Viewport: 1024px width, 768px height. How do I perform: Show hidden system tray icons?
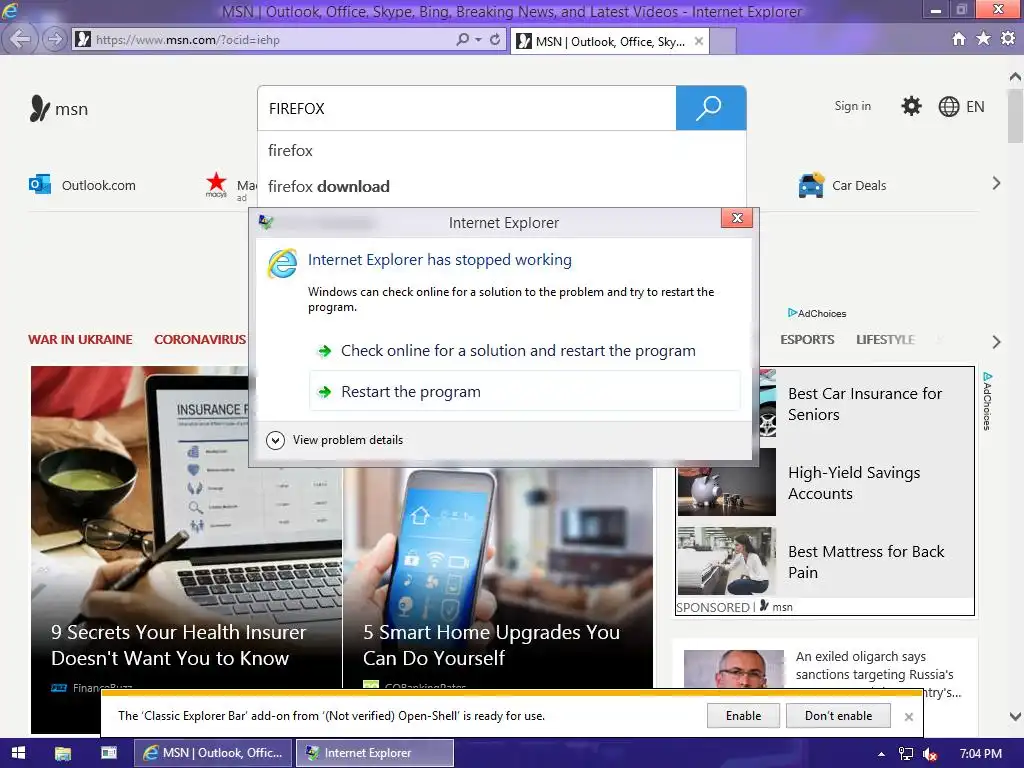click(881, 754)
